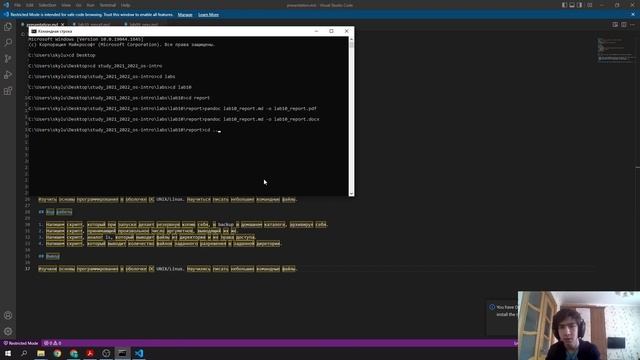
Task: Click the 'cd study_2021_2022_os-intro' command line
Action: pos(95,66)
